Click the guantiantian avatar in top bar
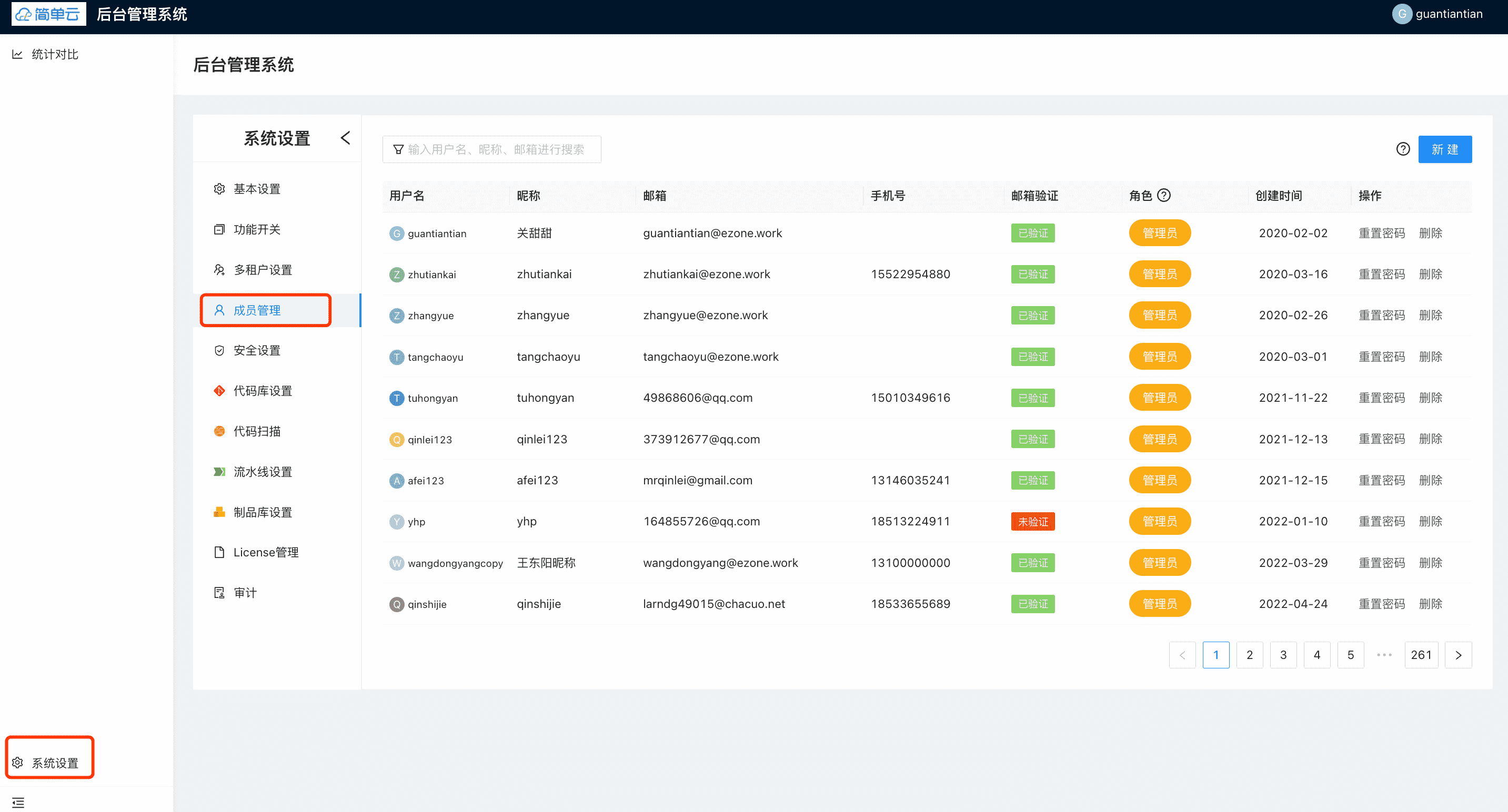Screen dimensions: 1508x812 point(1402,14)
